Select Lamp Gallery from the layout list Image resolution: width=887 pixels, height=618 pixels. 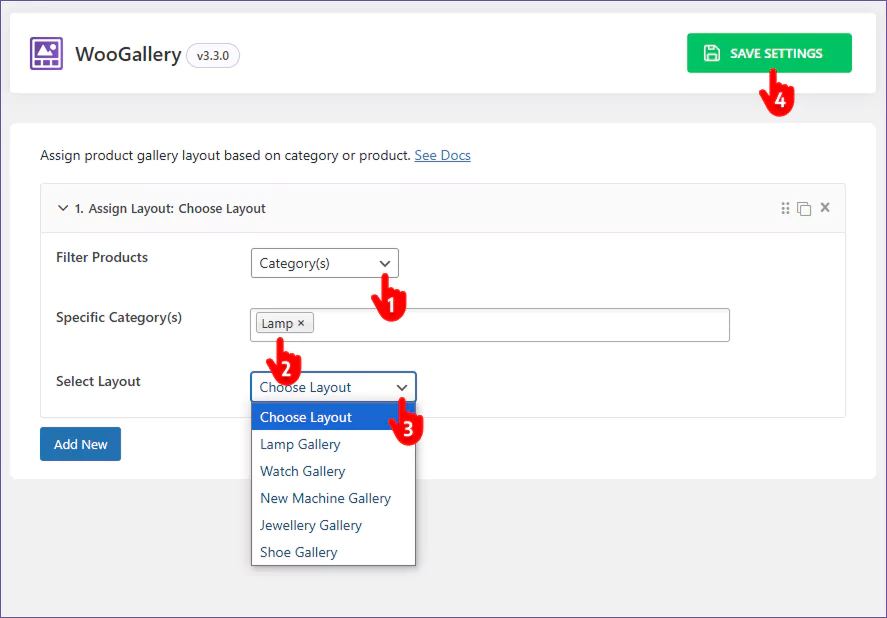333,444
